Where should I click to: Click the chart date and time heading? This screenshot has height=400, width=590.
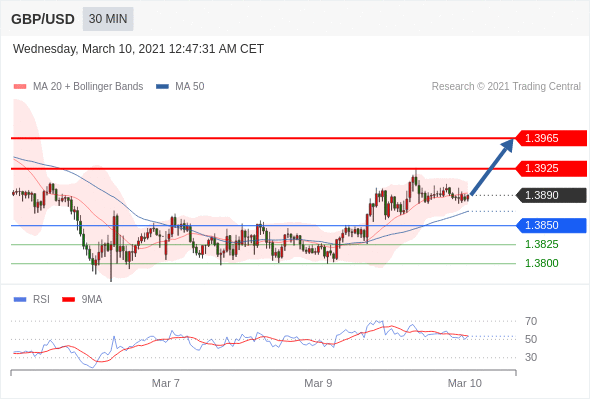138,49
